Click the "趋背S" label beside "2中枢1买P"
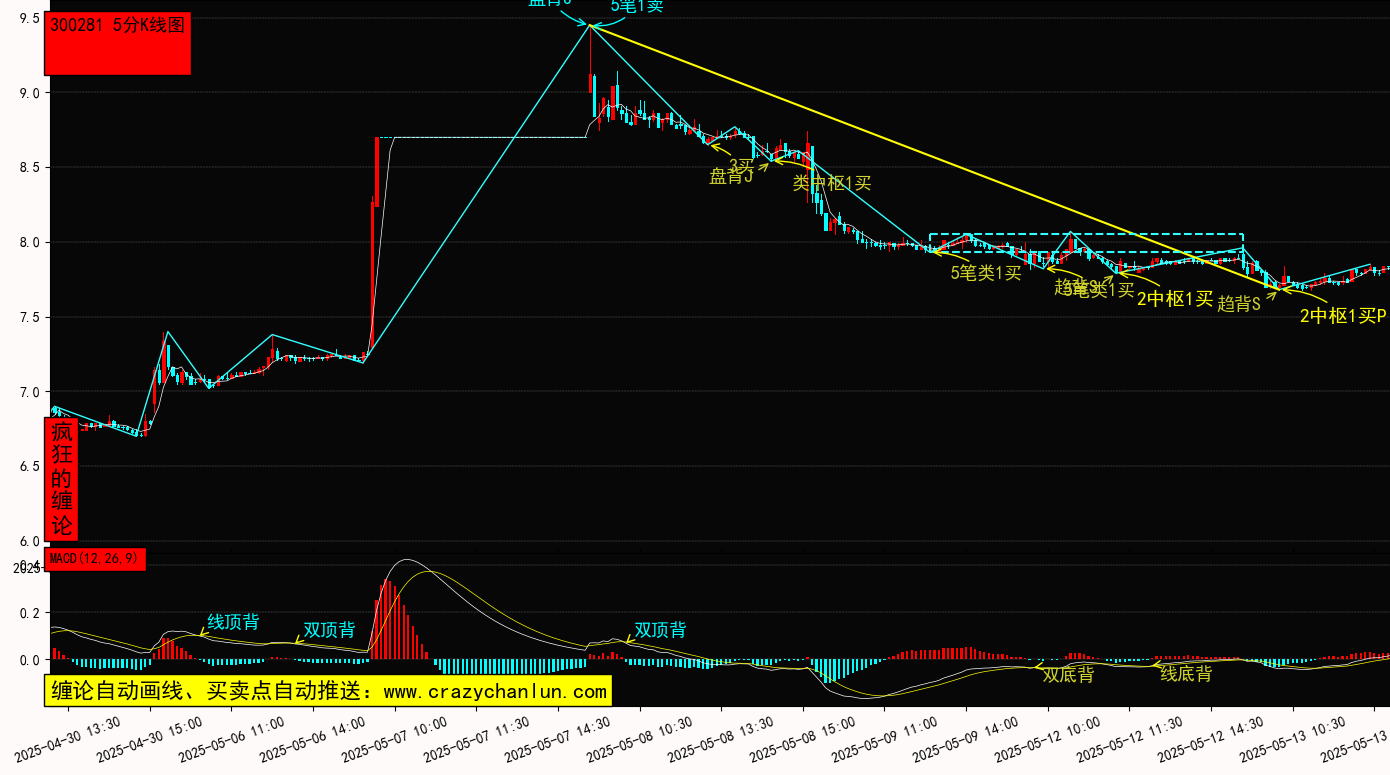Viewport: 1390px width, 775px height. (1239, 304)
